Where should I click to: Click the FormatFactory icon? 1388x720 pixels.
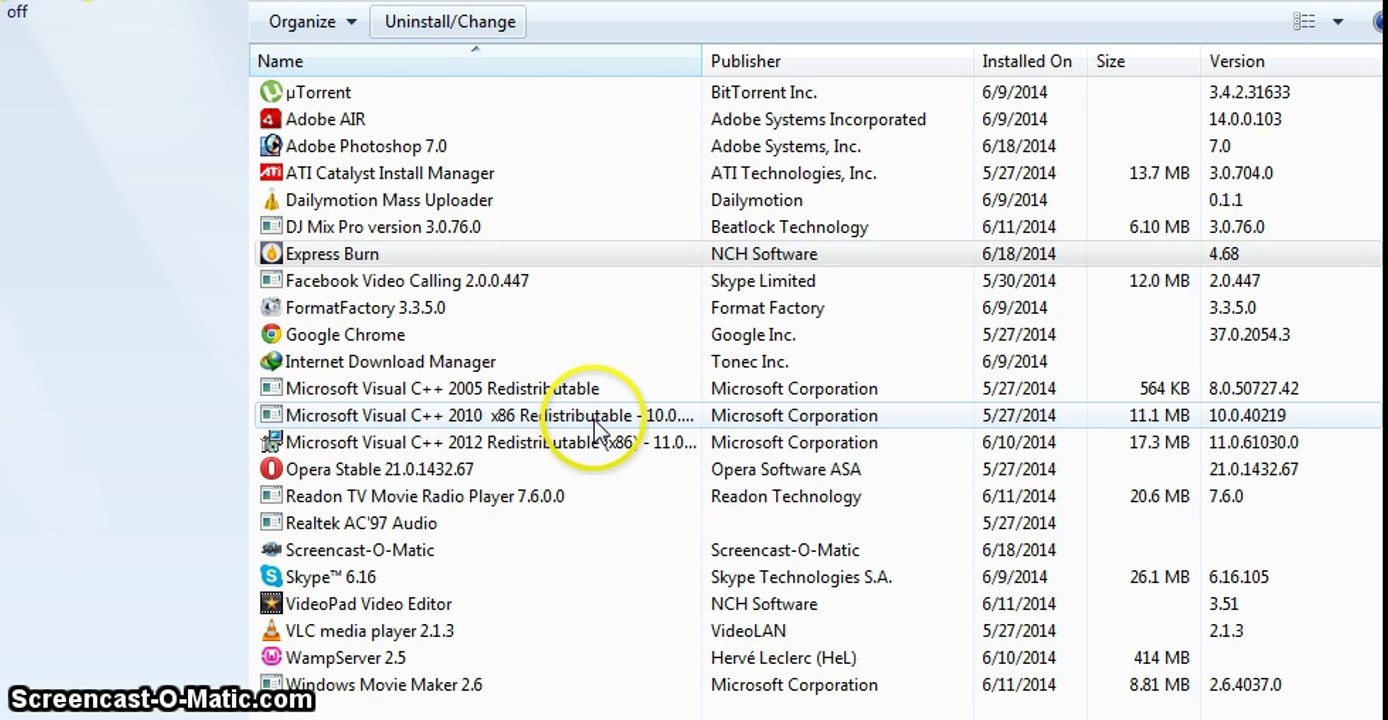pyautogui.click(x=270, y=308)
